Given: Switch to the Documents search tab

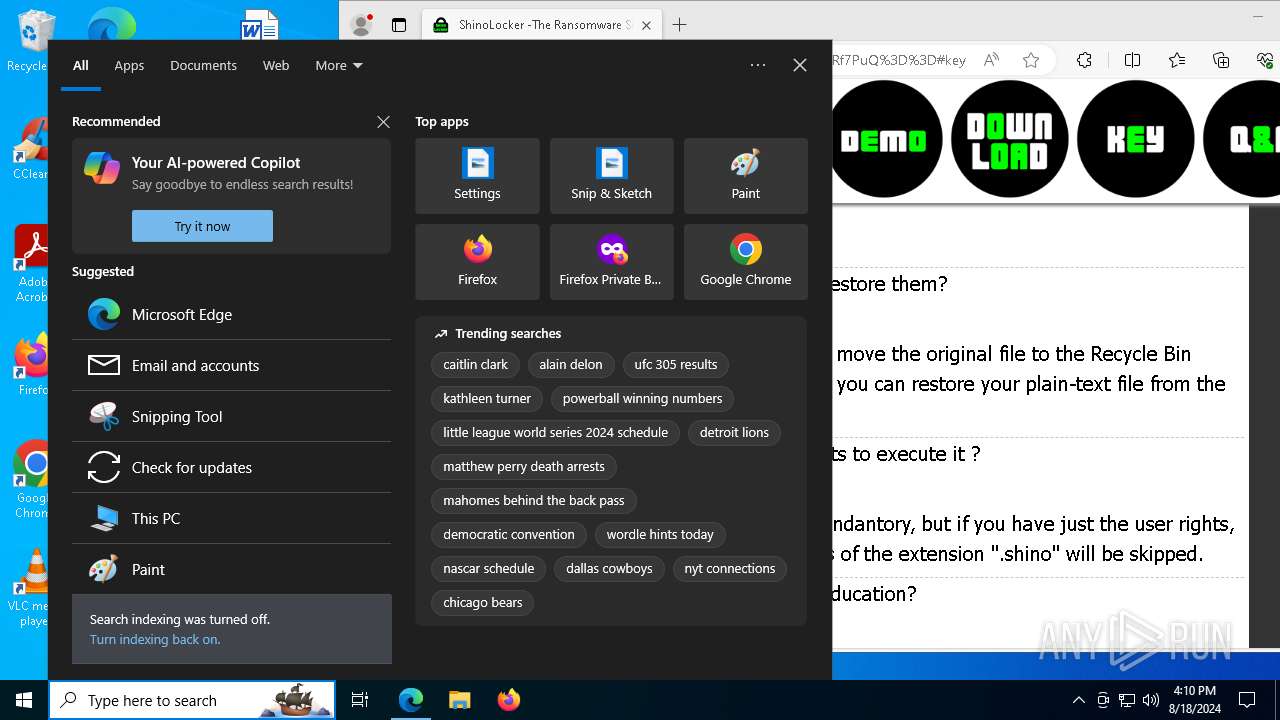Looking at the screenshot, I should pyautogui.click(x=203, y=65).
